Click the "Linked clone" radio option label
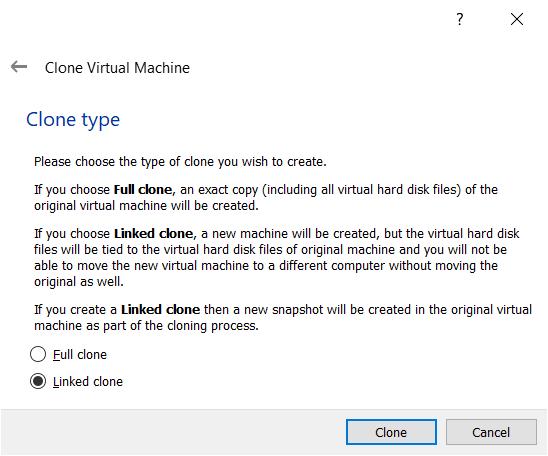The height and width of the screenshot is (456, 548). 88,382
